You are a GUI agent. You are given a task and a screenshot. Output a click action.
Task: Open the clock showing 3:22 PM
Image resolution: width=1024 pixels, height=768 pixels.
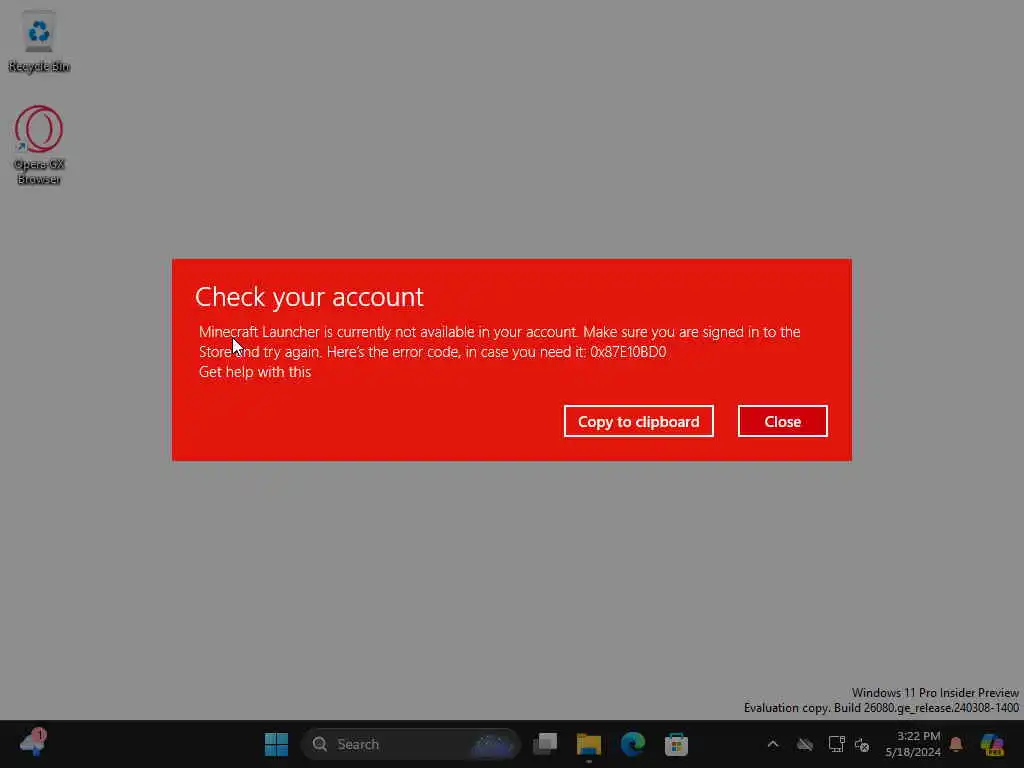(913, 744)
